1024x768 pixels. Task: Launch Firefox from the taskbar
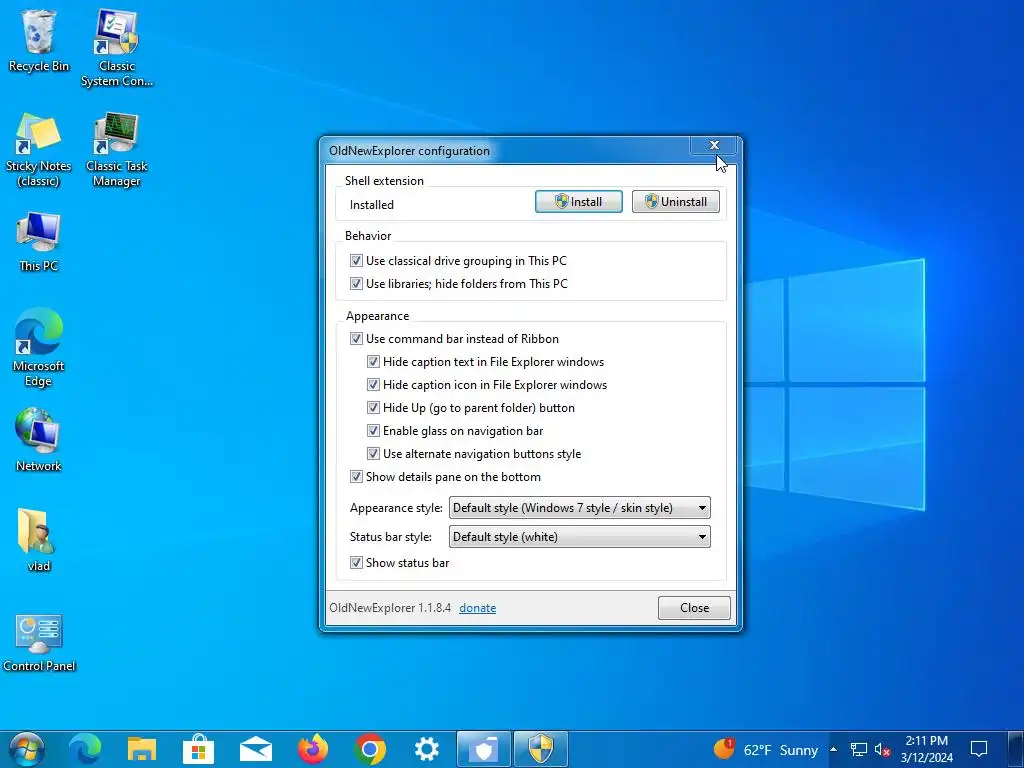(x=313, y=749)
